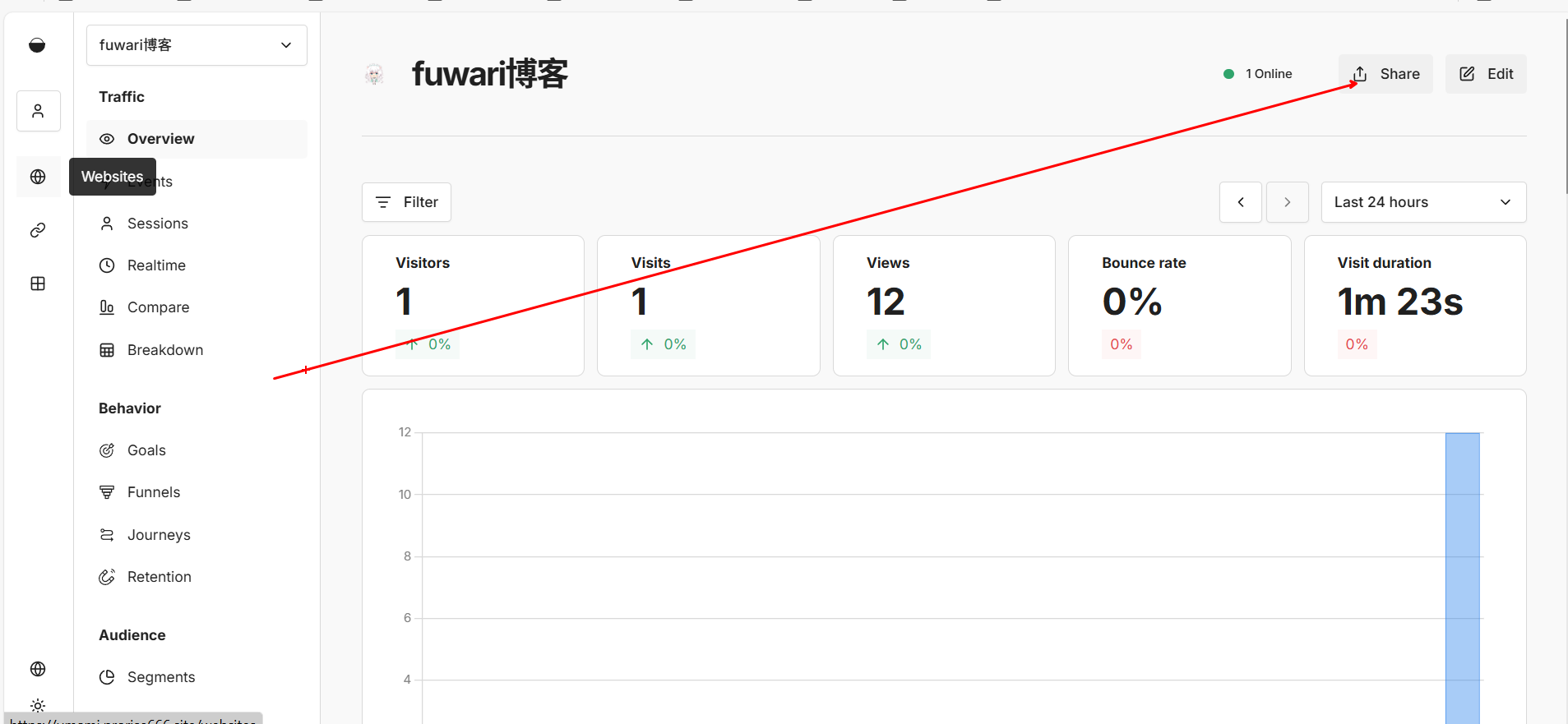1568x724 pixels.
Task: Click the Share button
Action: coord(1385,74)
